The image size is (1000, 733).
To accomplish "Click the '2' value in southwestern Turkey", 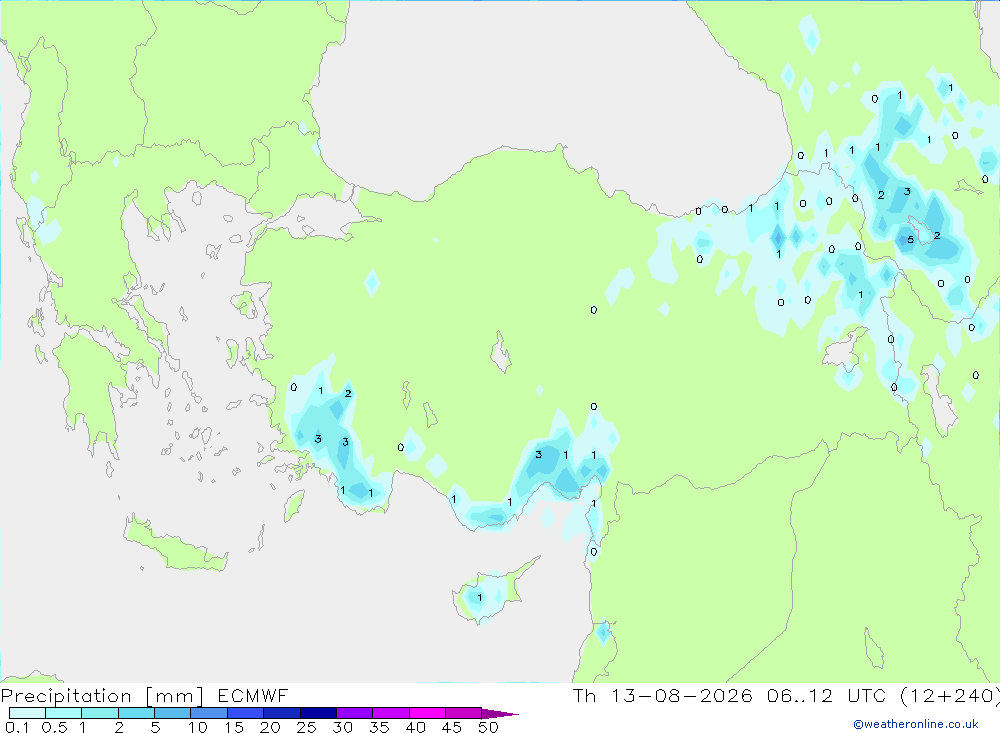I will pos(348,393).
